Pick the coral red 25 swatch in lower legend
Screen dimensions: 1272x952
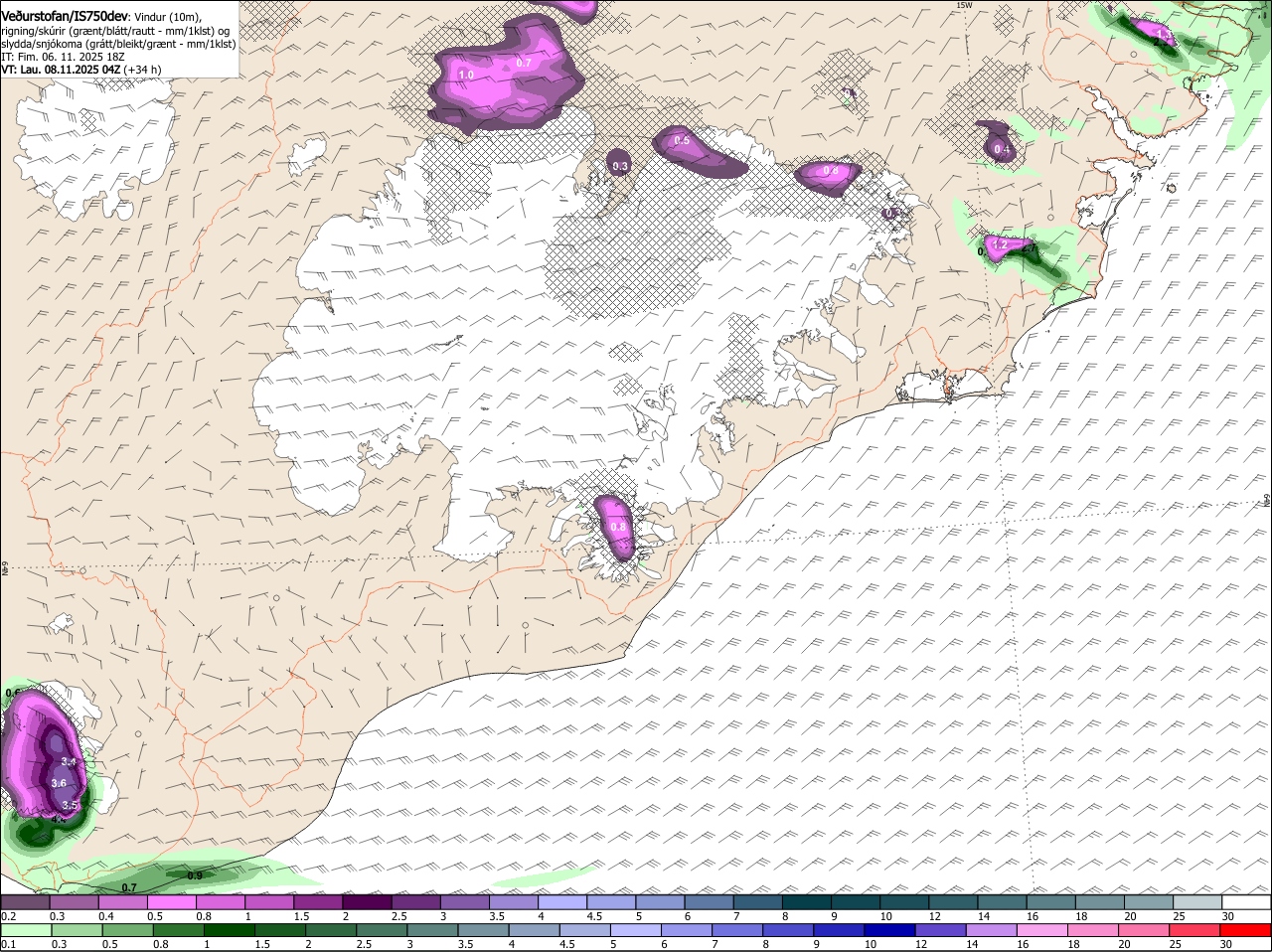(1194, 929)
